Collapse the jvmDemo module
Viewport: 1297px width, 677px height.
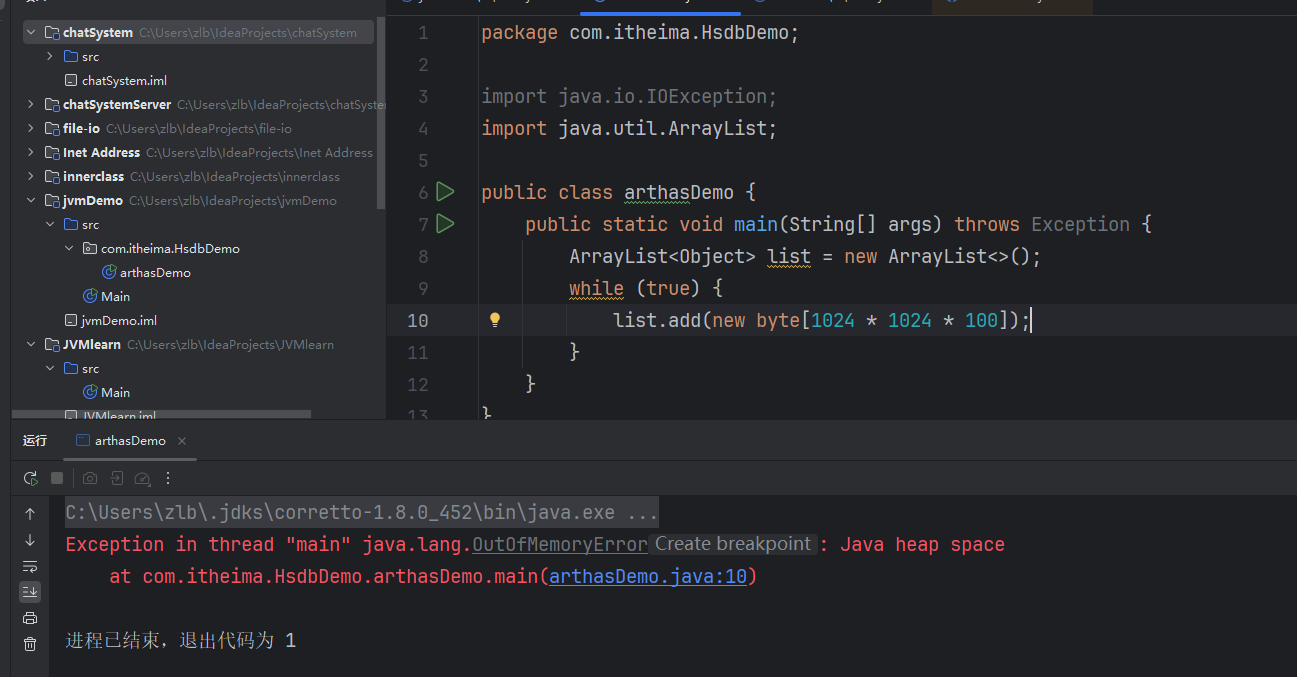click(x=31, y=201)
